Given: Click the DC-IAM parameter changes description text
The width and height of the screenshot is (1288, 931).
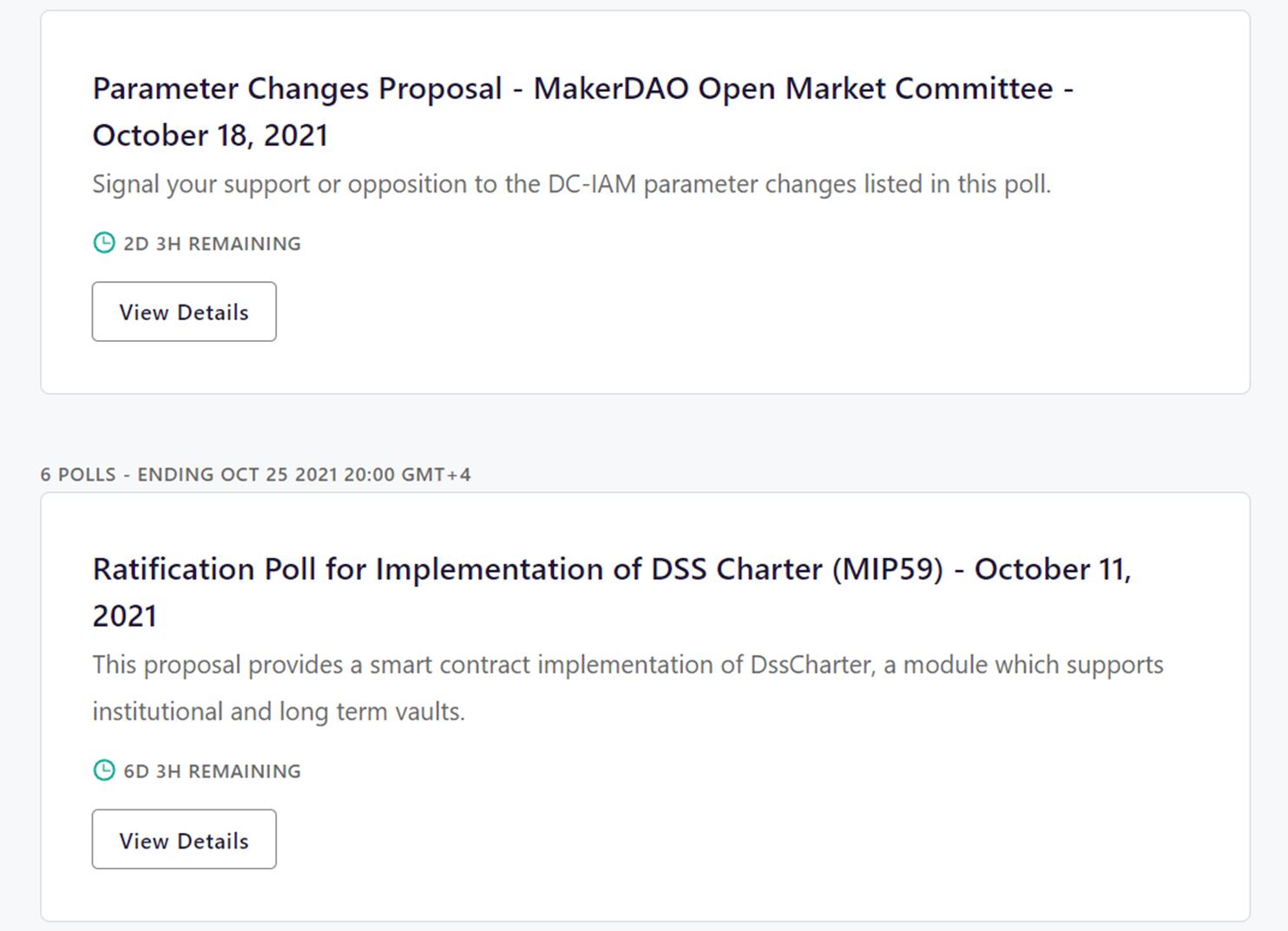Looking at the screenshot, I should click(x=572, y=183).
